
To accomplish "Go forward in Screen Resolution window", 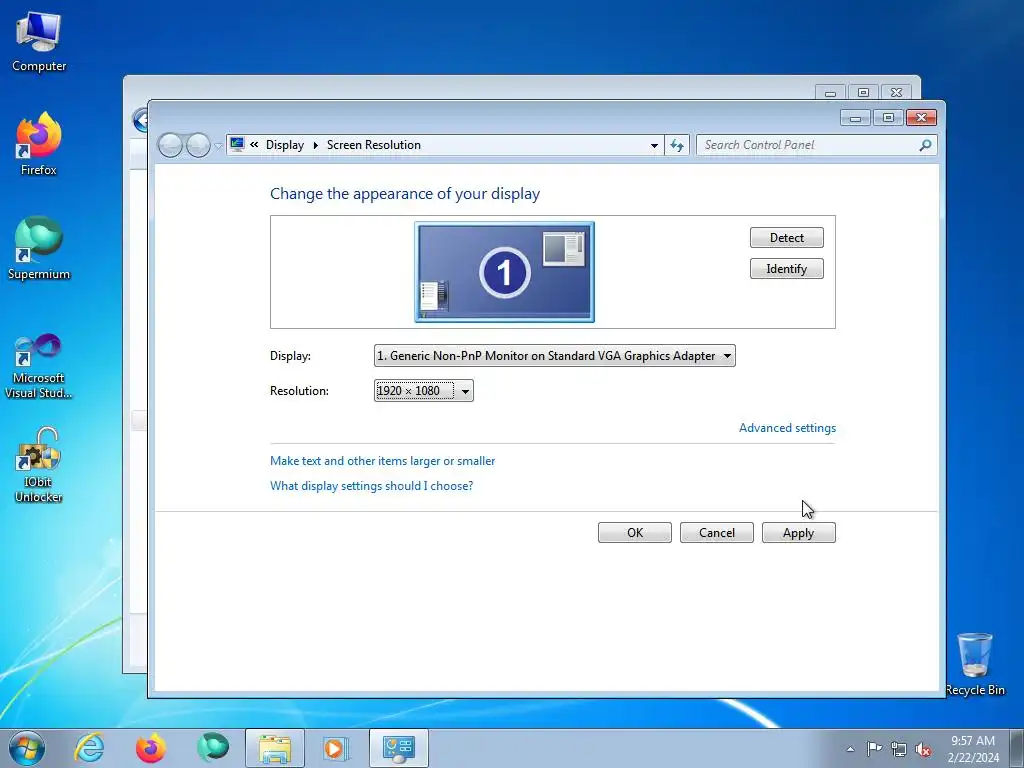I will tap(199, 145).
